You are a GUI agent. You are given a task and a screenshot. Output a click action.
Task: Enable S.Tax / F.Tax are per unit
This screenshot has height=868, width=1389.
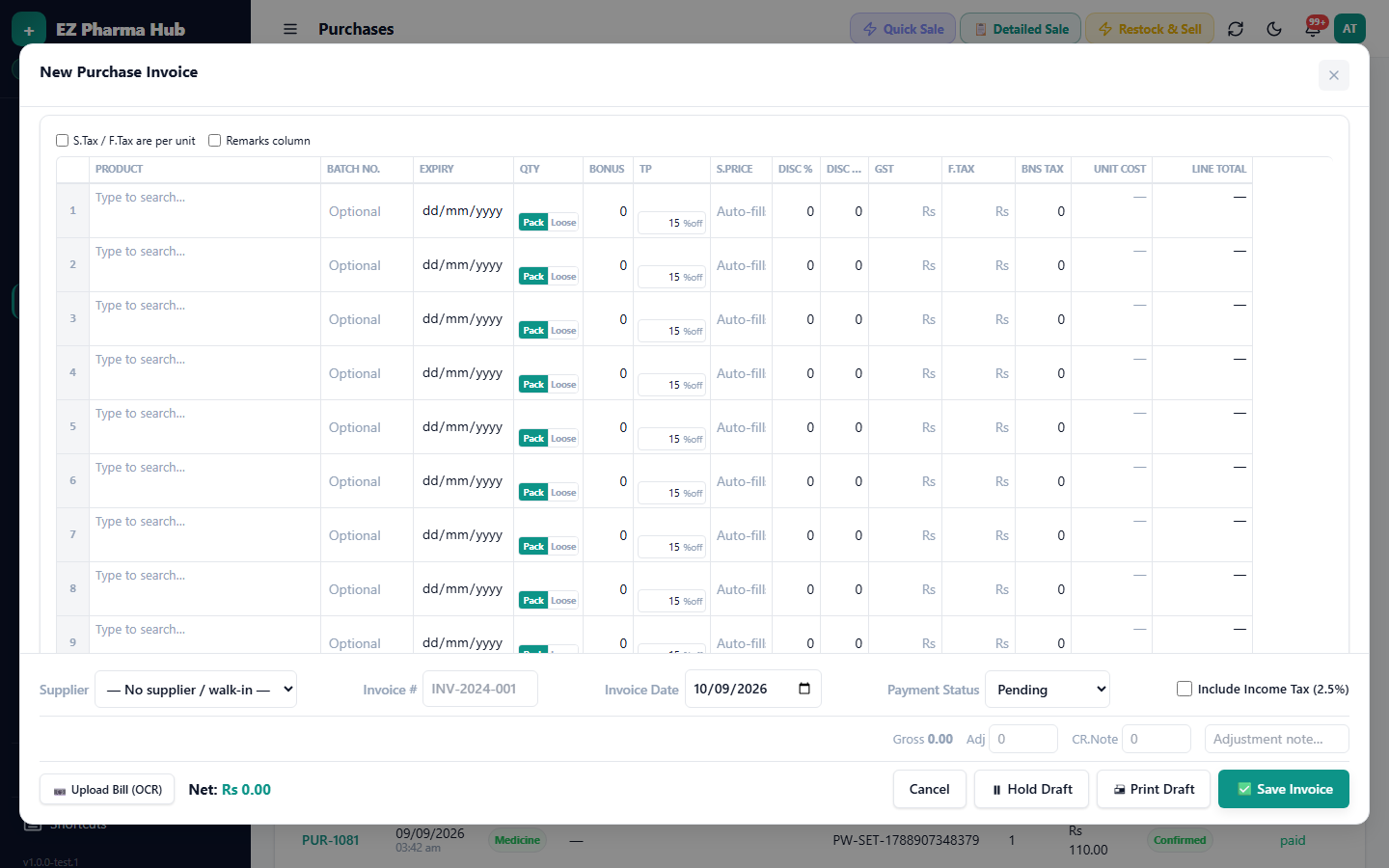pos(63,141)
